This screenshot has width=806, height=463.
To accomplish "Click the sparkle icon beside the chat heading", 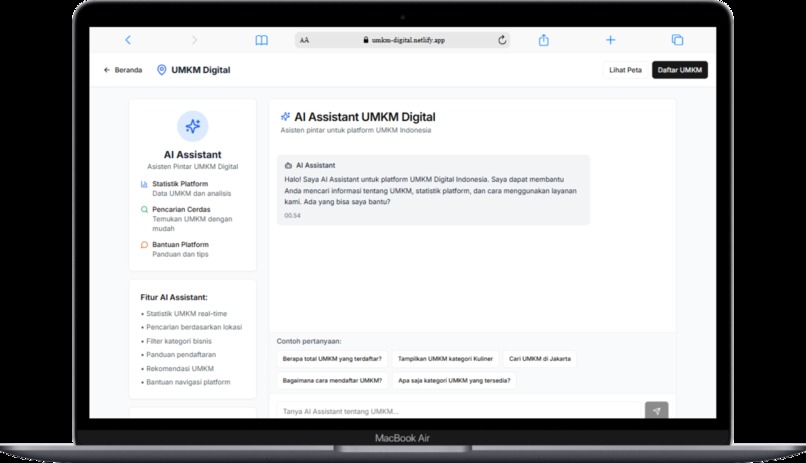I will click(285, 117).
